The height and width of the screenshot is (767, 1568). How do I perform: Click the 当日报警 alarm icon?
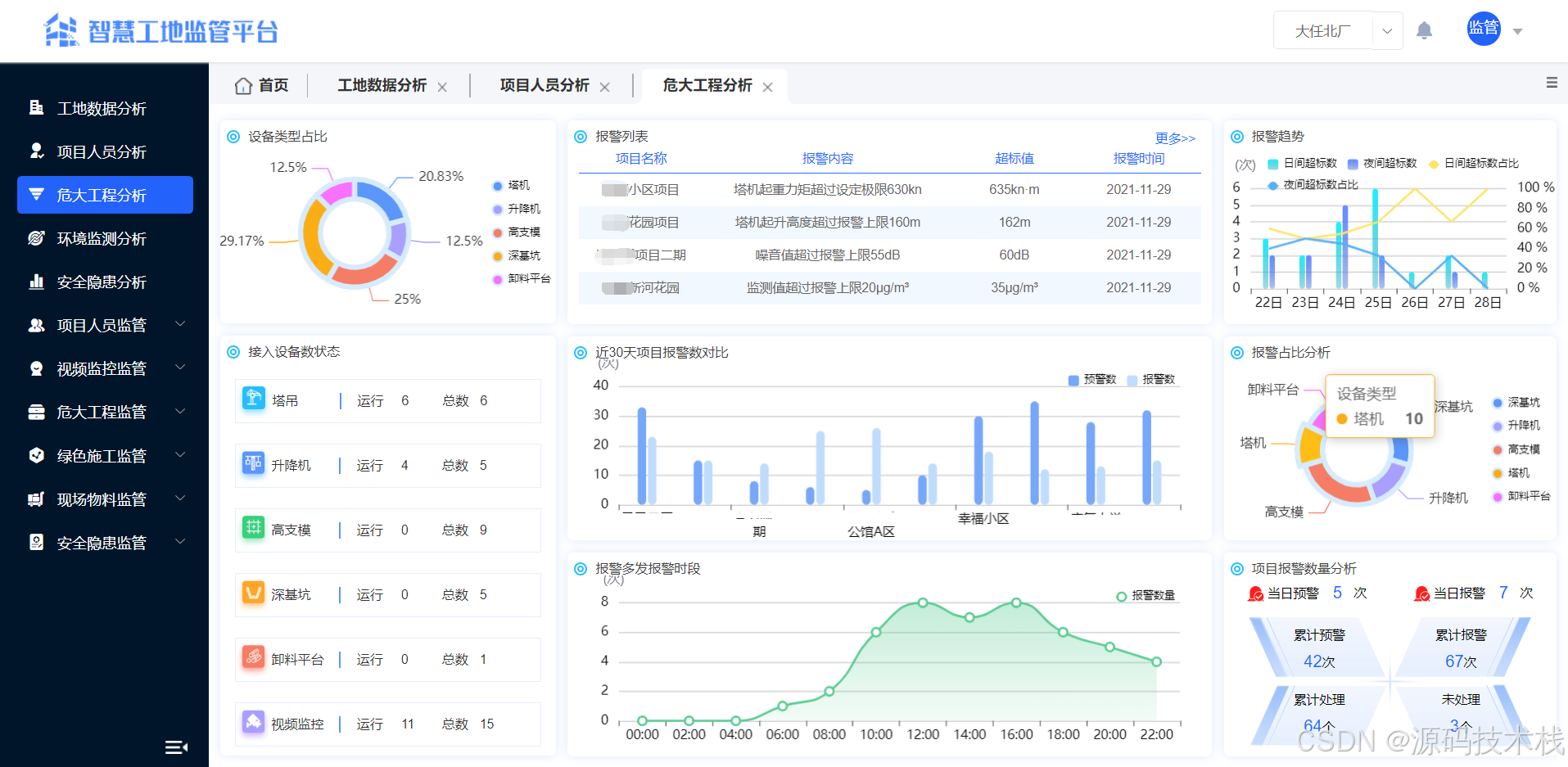(1421, 593)
